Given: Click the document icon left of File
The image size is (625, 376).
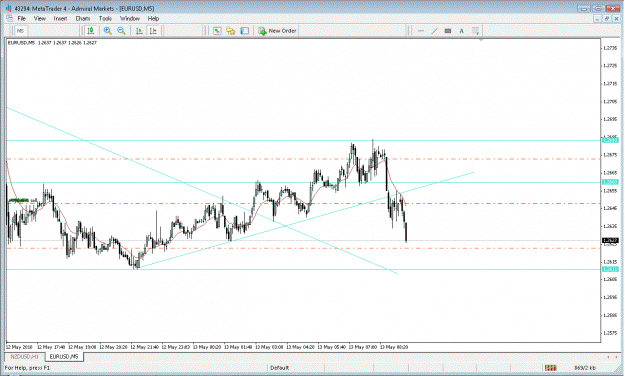Looking at the screenshot, I should tap(9, 18).
